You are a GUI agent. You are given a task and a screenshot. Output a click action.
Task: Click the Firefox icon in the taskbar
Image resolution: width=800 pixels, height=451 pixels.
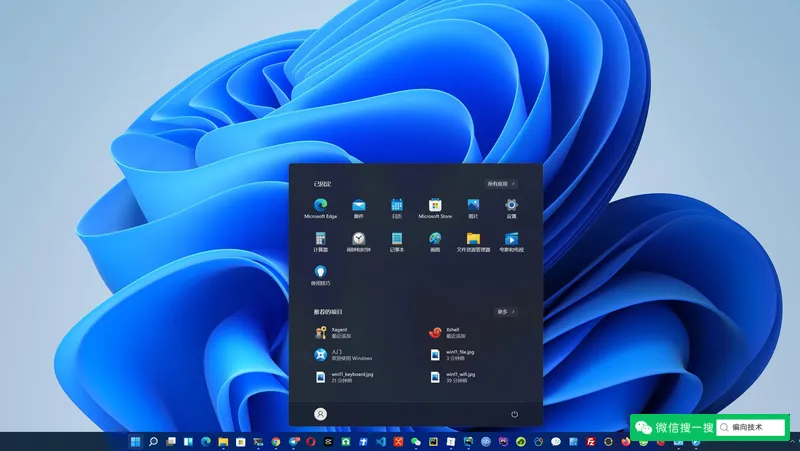tap(626, 442)
